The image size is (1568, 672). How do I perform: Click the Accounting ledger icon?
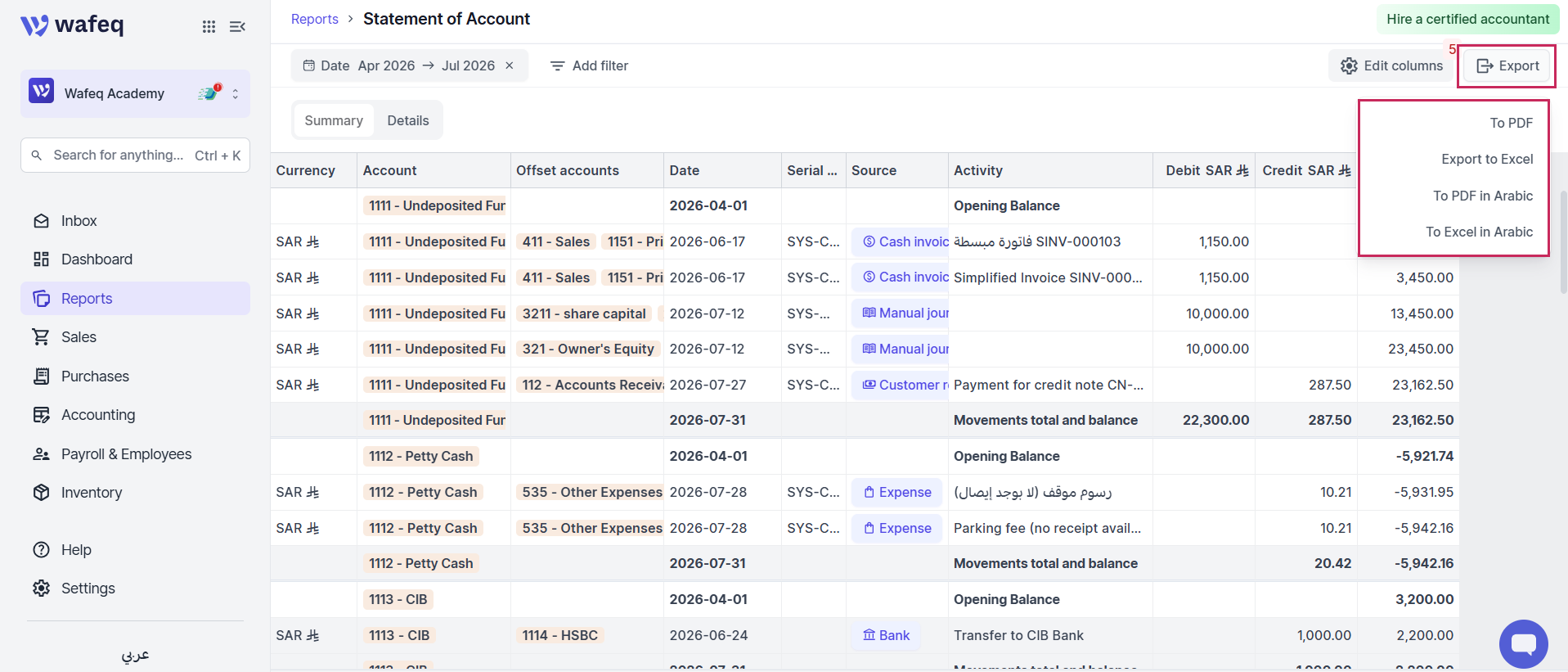[41, 415]
